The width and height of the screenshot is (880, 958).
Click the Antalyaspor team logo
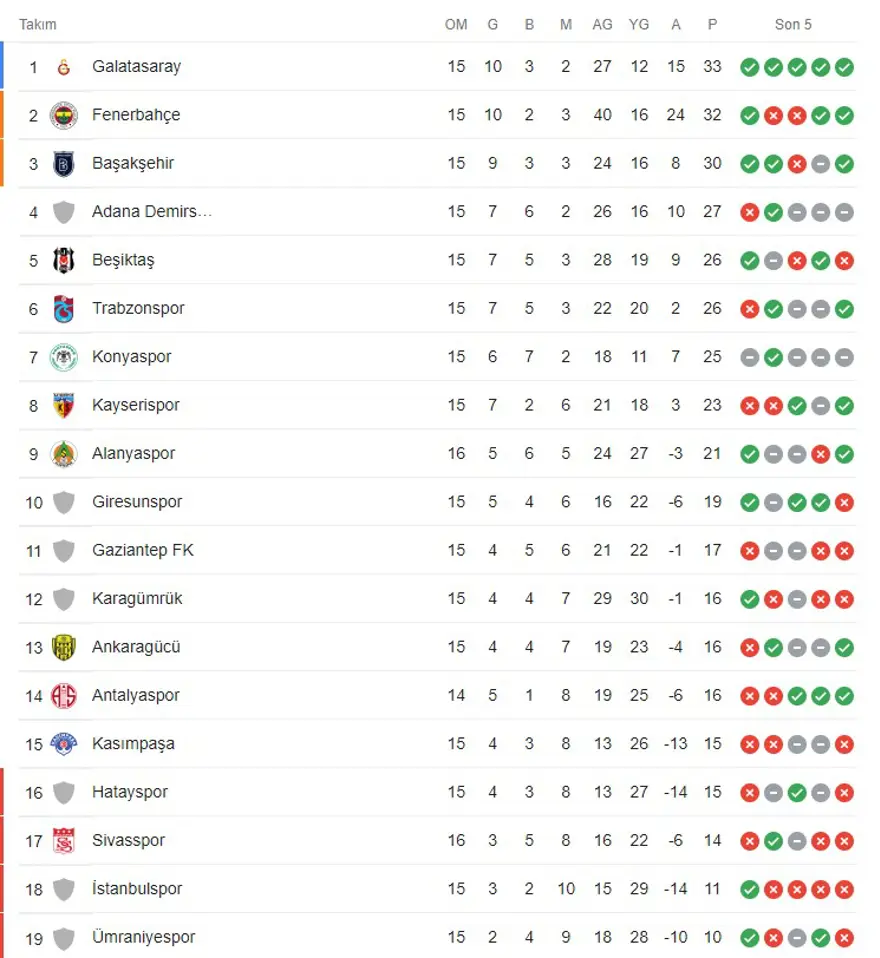tap(64, 695)
